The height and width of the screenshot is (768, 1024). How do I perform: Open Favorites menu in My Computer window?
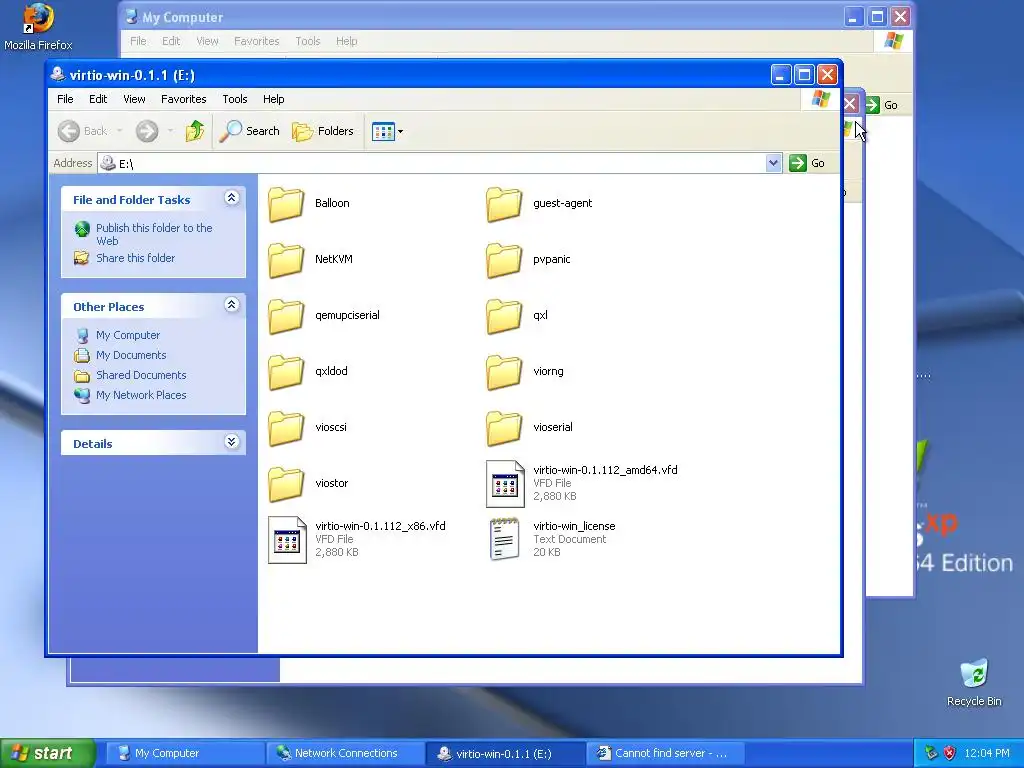(257, 41)
